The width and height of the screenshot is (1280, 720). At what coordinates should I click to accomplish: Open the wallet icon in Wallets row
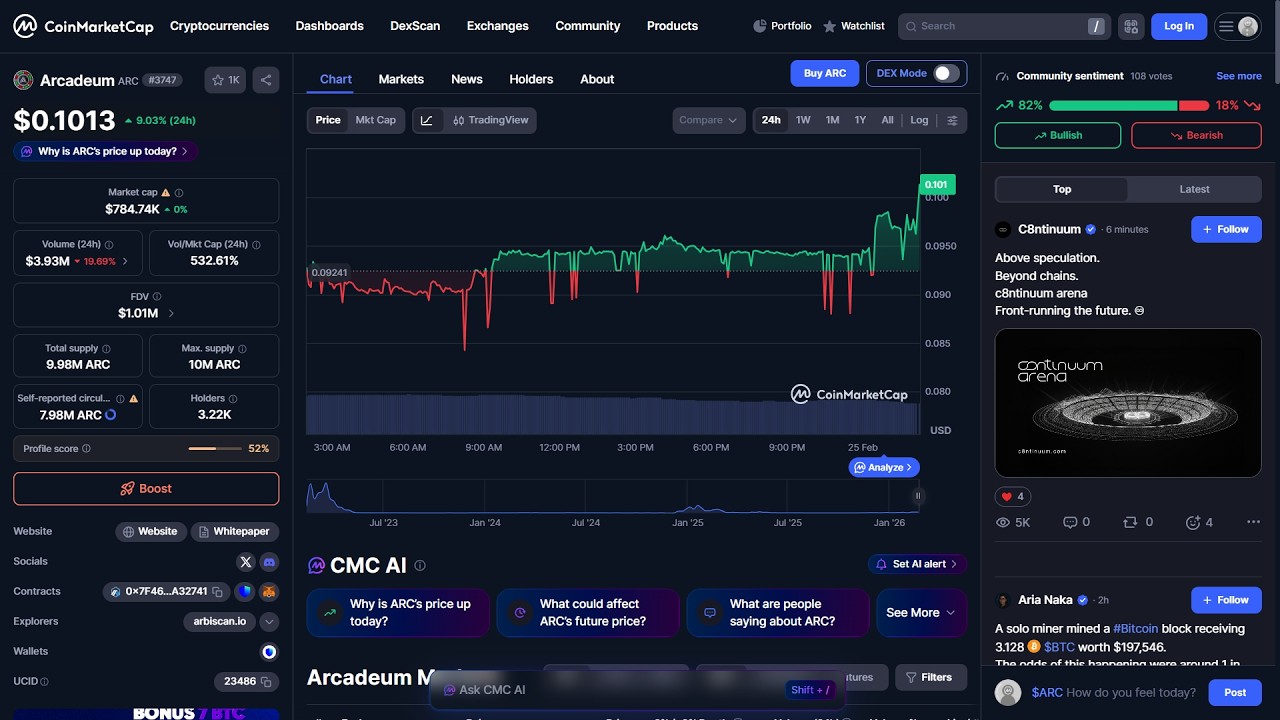coord(269,652)
